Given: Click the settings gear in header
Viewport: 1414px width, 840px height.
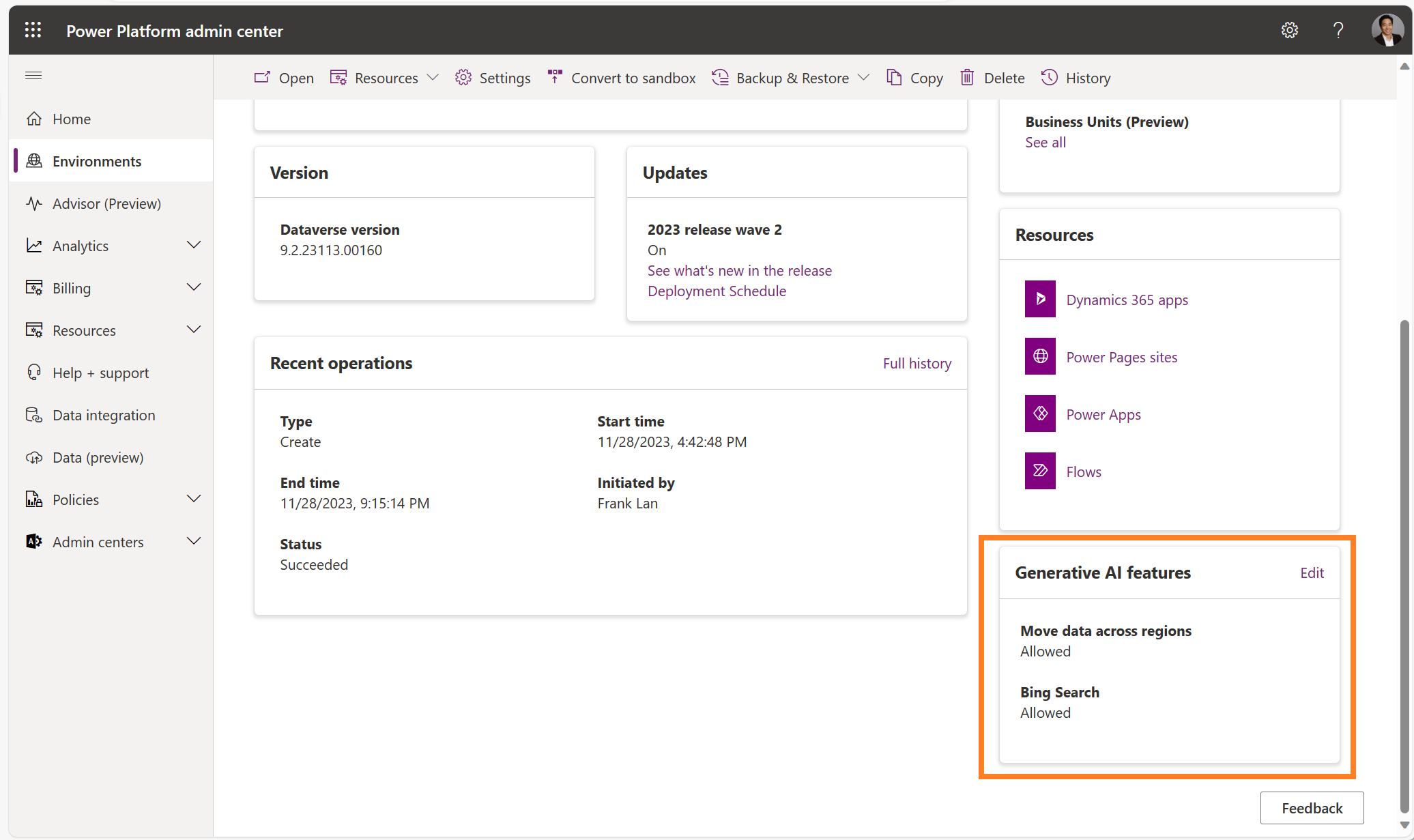Looking at the screenshot, I should [1289, 31].
